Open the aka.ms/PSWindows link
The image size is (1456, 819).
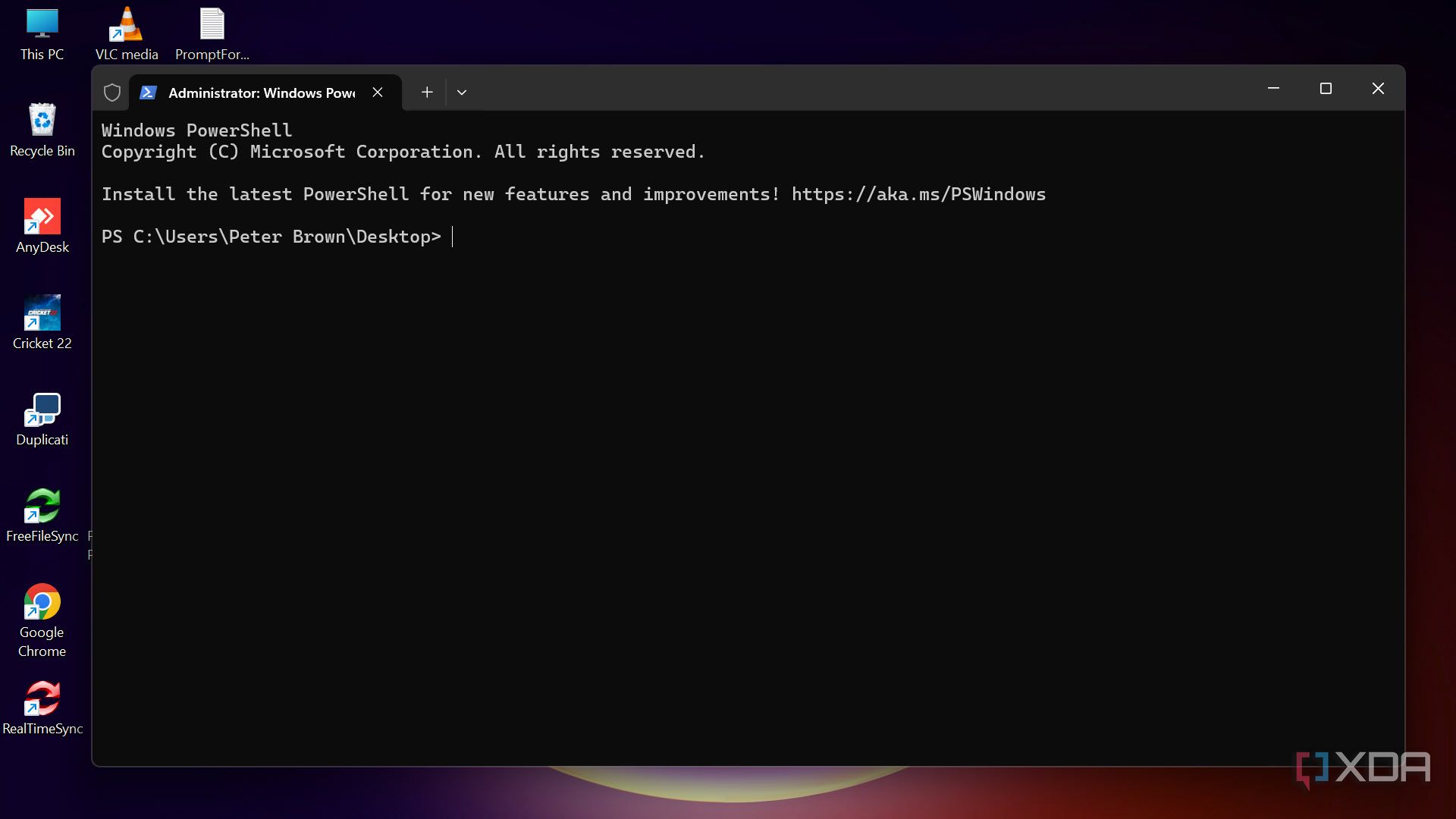(918, 194)
